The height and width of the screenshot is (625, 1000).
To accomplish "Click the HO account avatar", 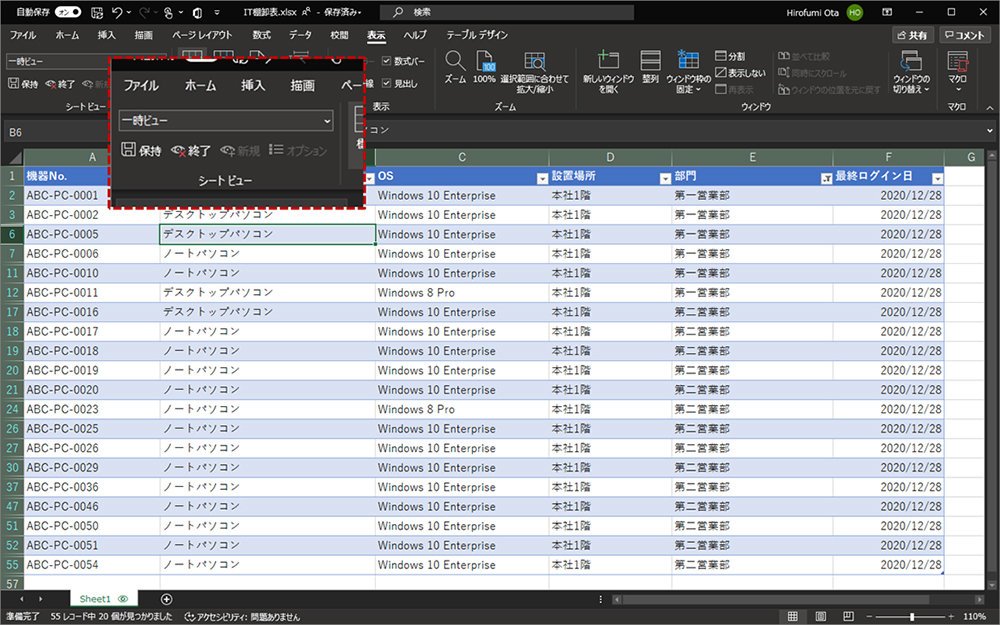I will tap(855, 12).
